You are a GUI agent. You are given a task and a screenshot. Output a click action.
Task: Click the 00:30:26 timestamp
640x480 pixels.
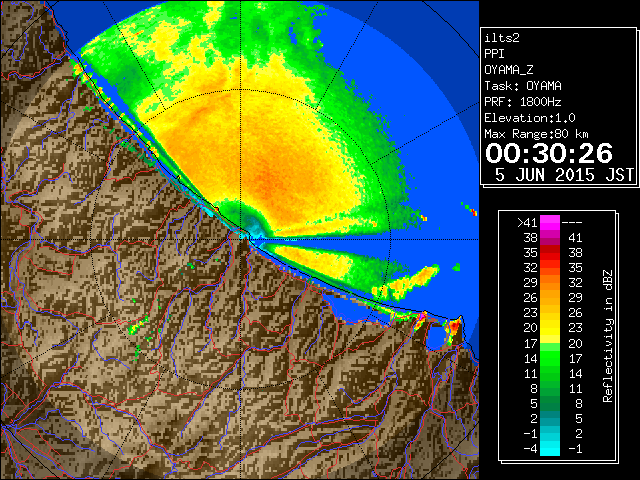[549, 153]
